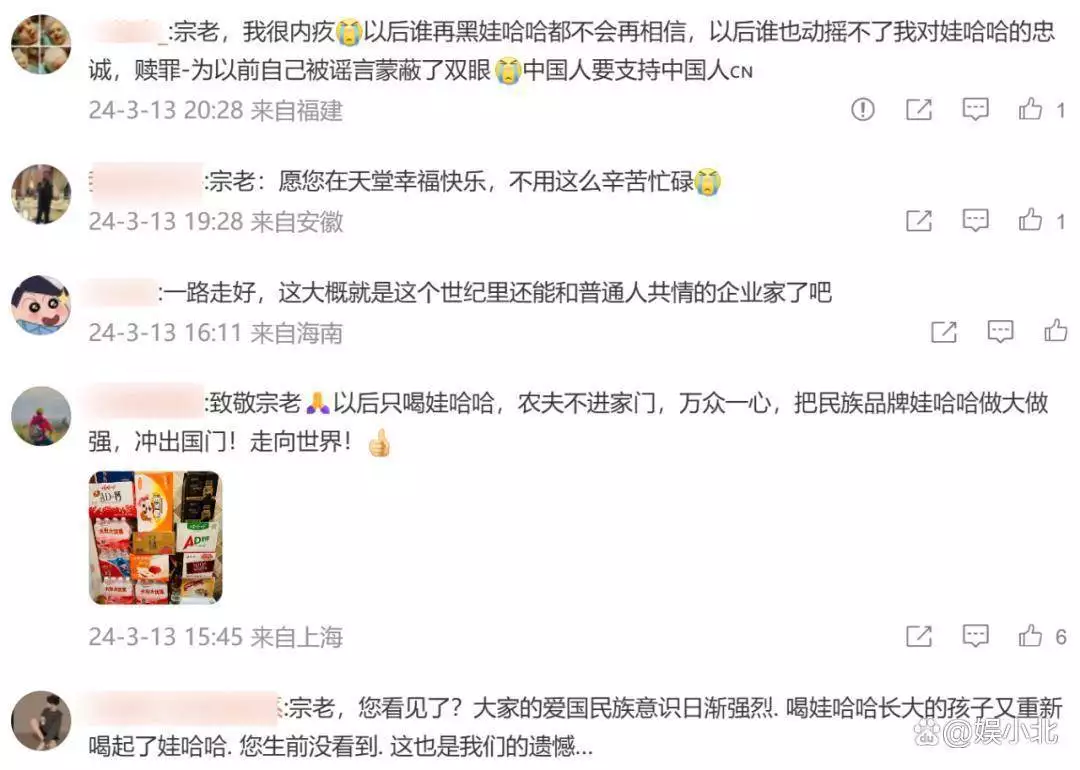Share the comment from Shanghai

[x=919, y=636]
